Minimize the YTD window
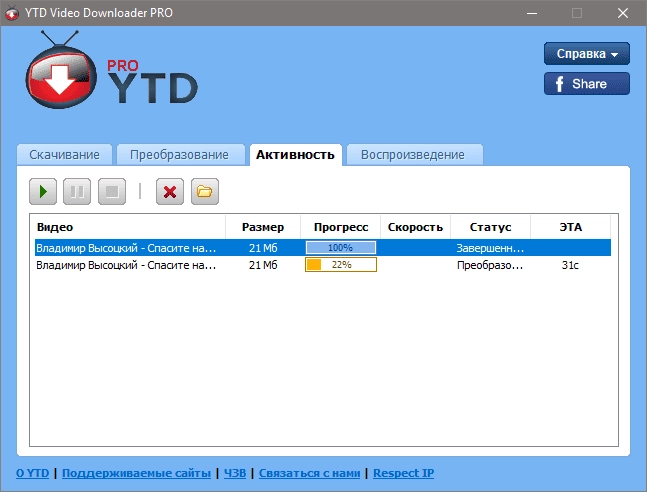 pos(532,13)
